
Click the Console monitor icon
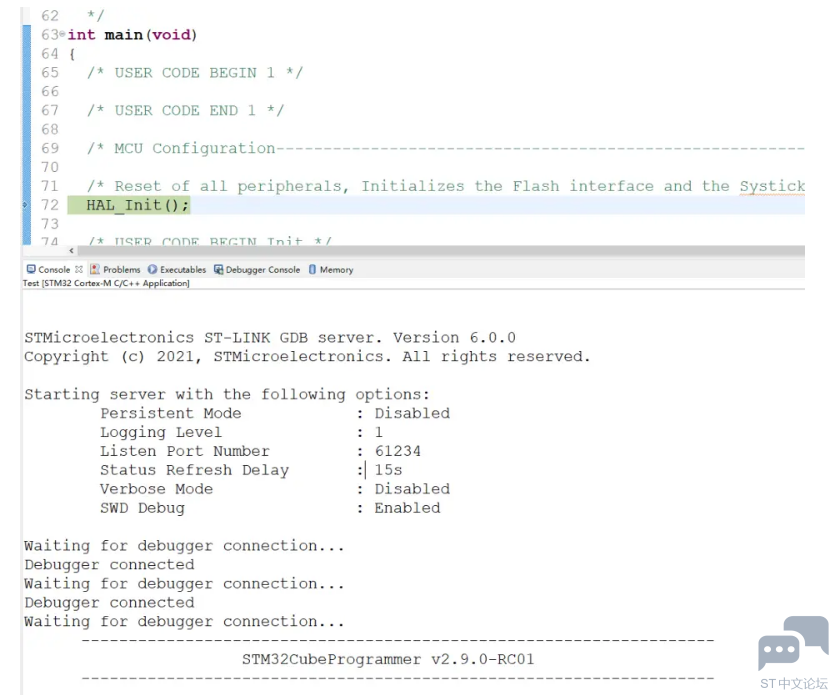click(31, 269)
